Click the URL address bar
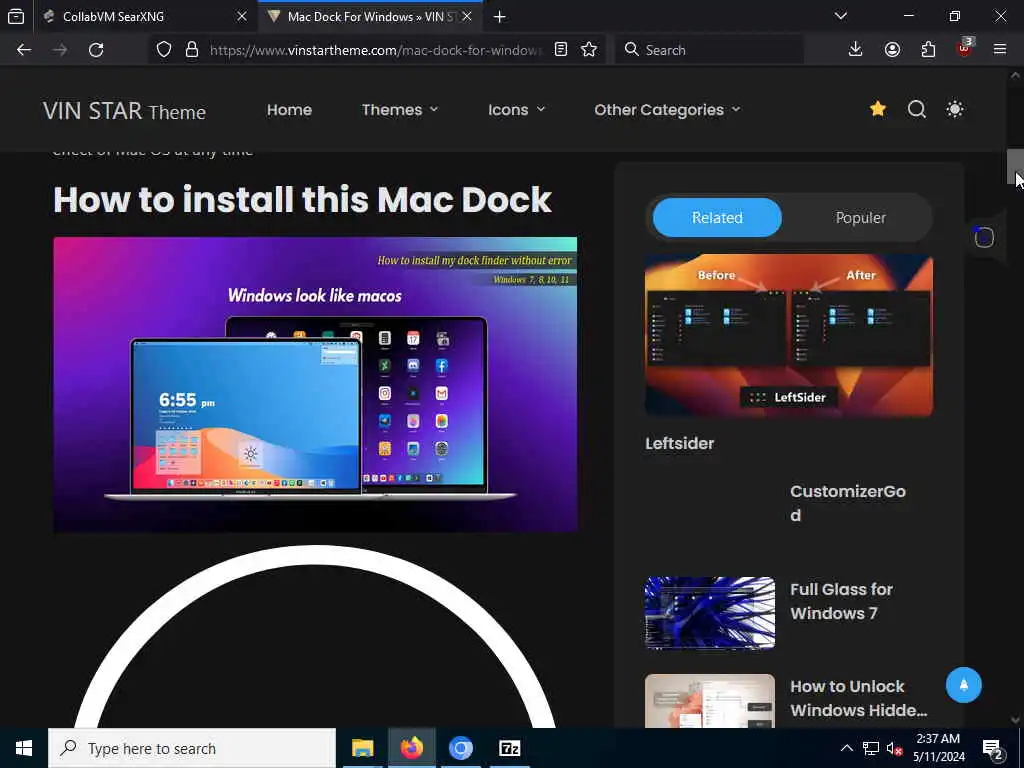This screenshot has height=768, width=1024. coord(376,50)
